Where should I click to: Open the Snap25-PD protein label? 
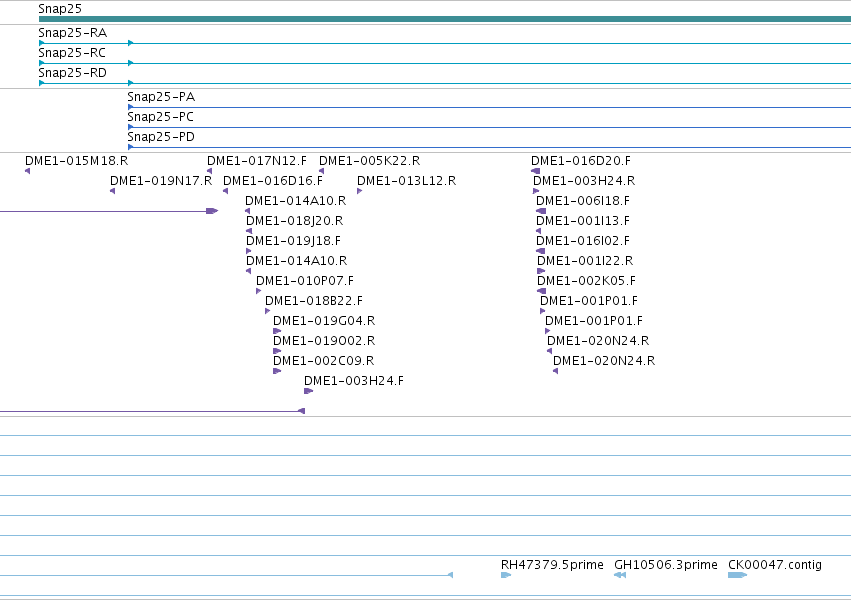(x=161, y=137)
